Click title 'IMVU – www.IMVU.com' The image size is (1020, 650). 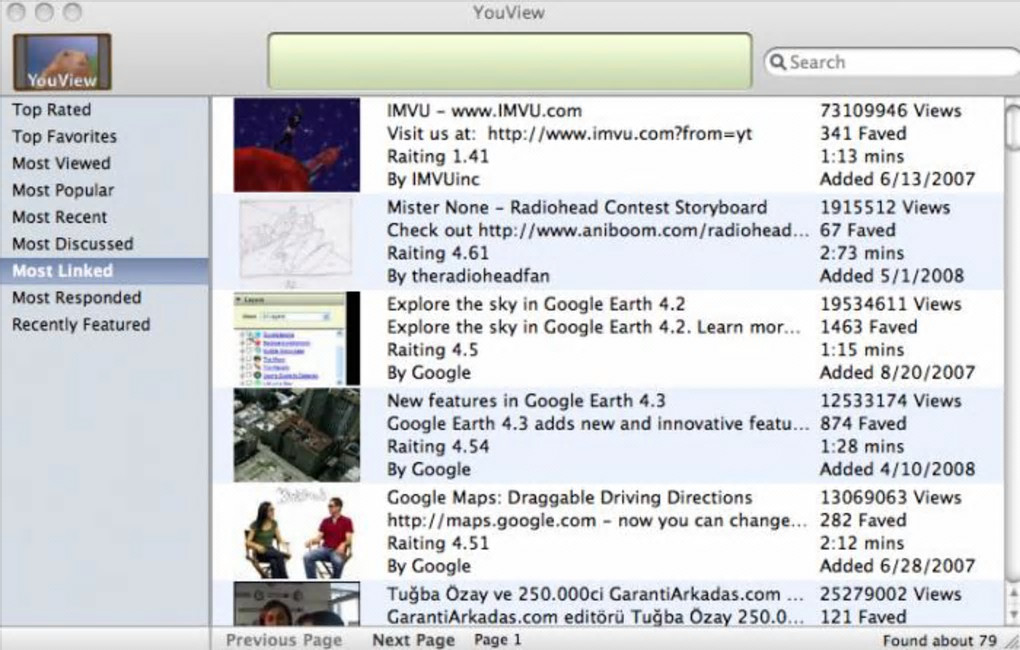pyautogui.click(x=484, y=111)
